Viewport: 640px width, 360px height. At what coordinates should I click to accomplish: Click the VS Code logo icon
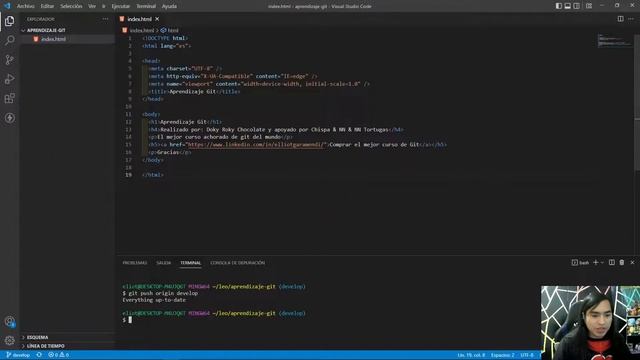7,6
